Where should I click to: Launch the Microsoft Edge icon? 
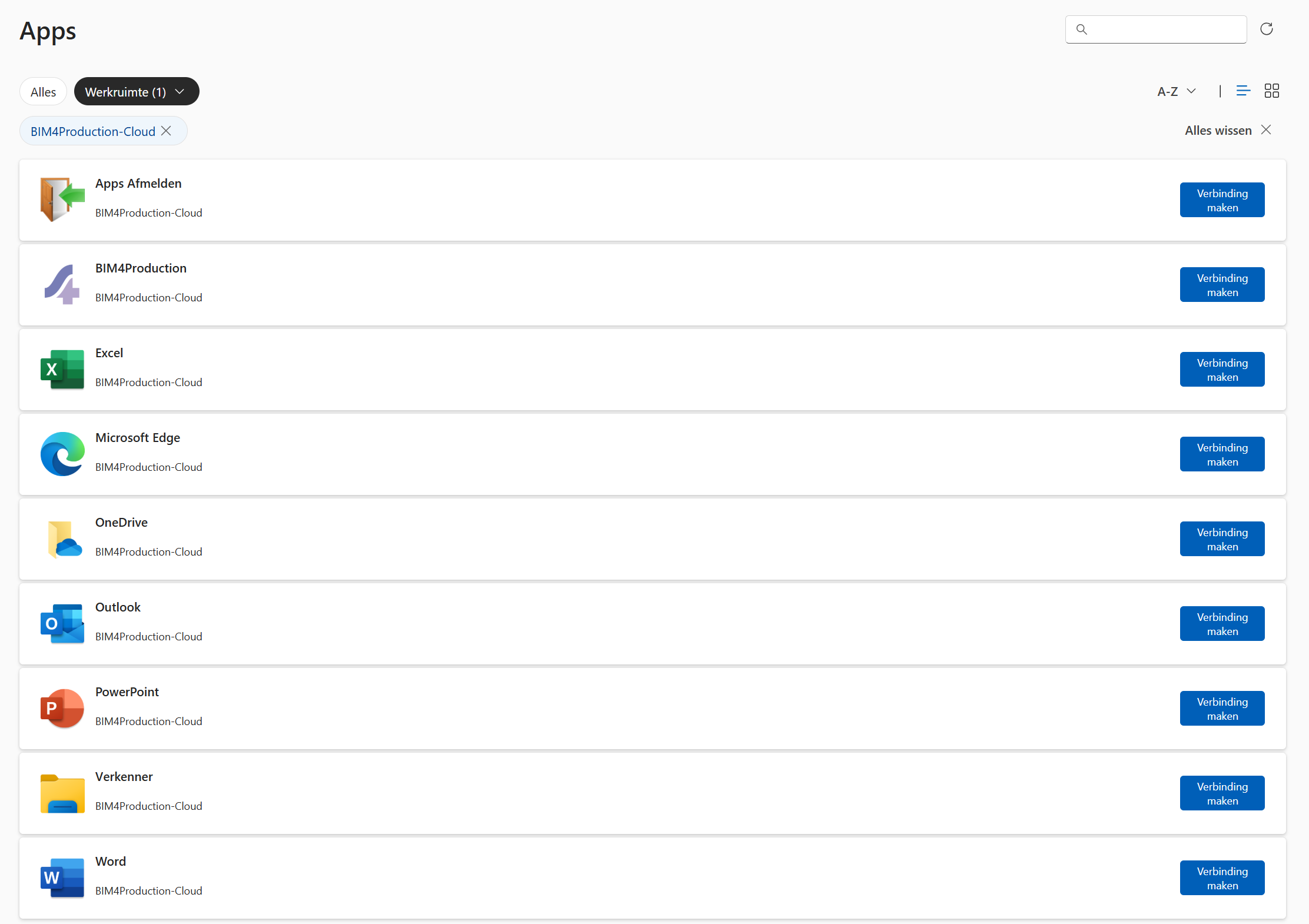click(x=62, y=454)
